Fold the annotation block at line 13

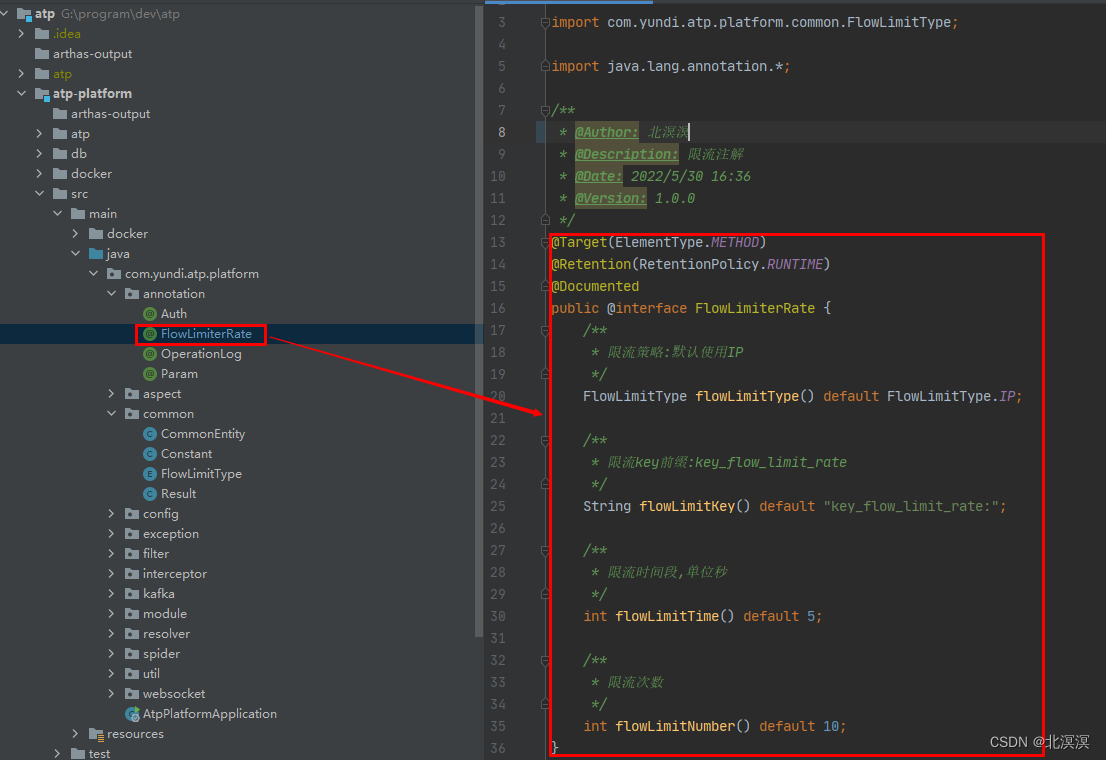(x=545, y=242)
